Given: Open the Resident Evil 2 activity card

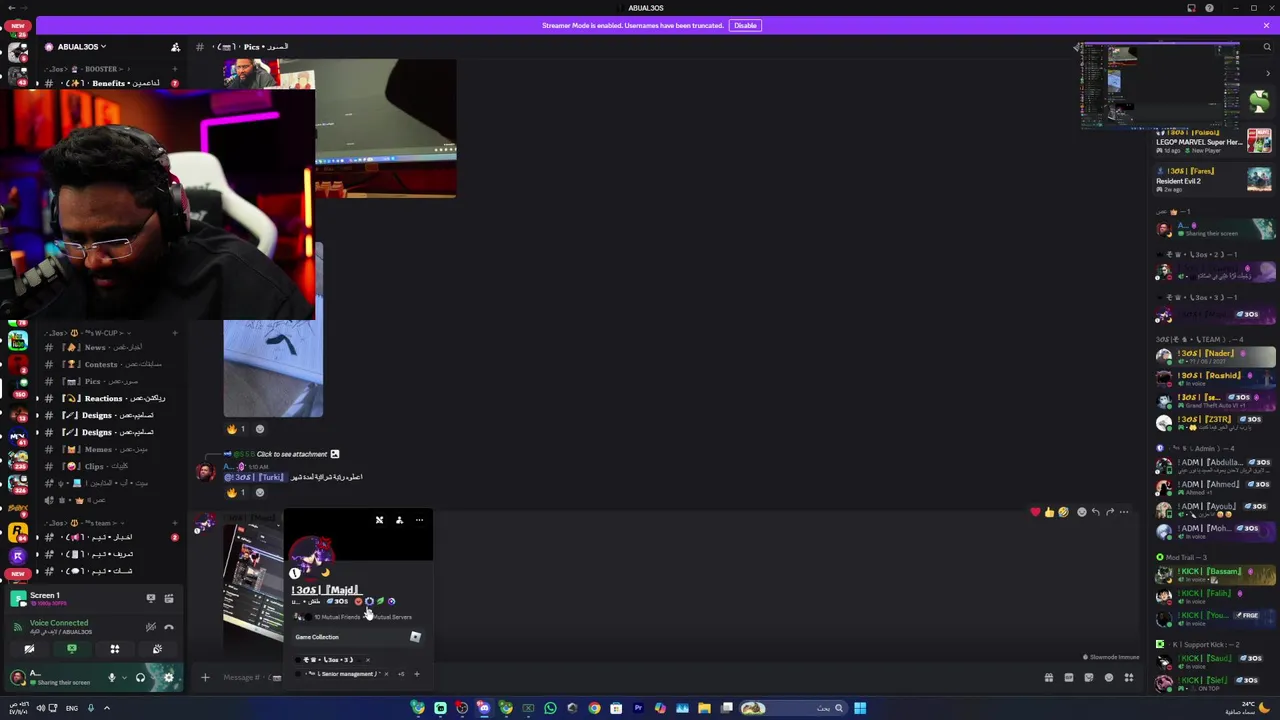Looking at the screenshot, I should click(1214, 180).
